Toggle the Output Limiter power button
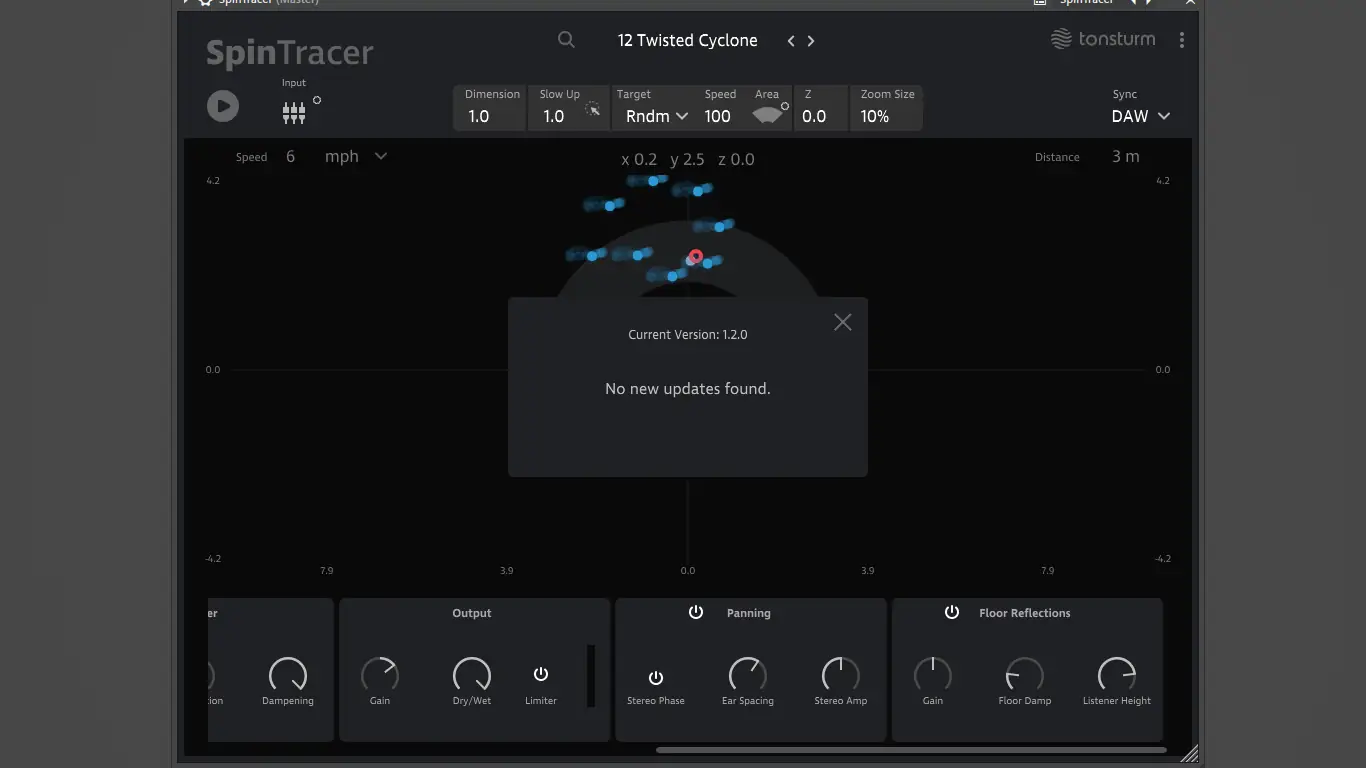Screen dimensions: 1366x768 click(x=541, y=674)
